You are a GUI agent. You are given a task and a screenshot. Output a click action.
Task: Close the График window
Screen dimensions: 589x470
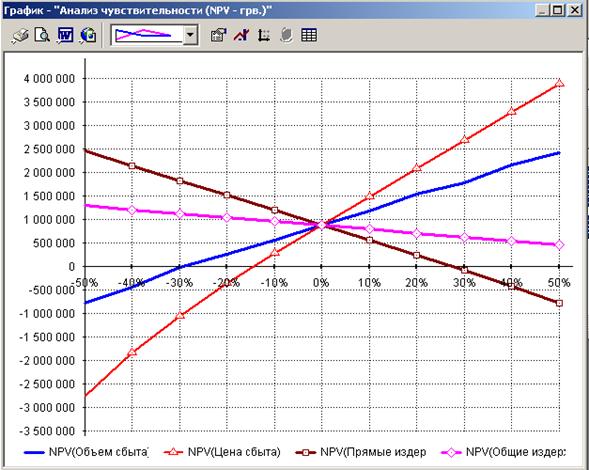pos(575,10)
